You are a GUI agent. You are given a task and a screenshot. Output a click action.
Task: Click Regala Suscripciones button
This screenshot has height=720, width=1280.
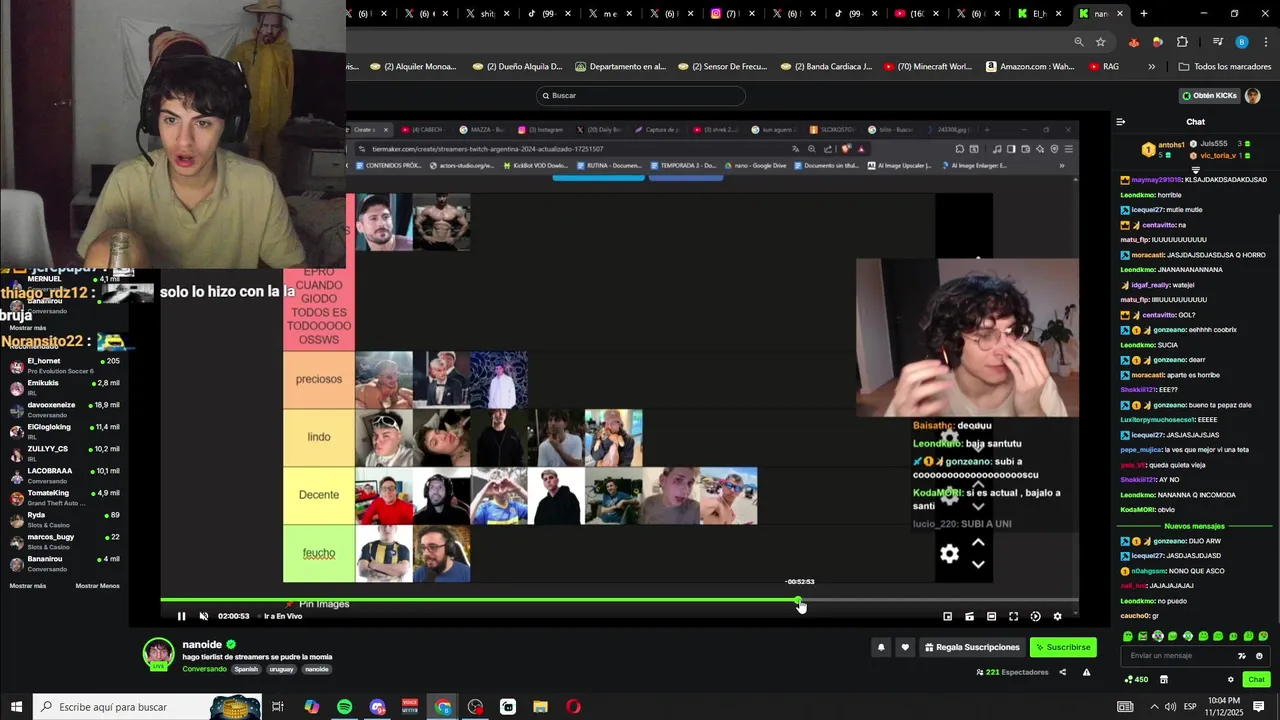[x=972, y=647]
